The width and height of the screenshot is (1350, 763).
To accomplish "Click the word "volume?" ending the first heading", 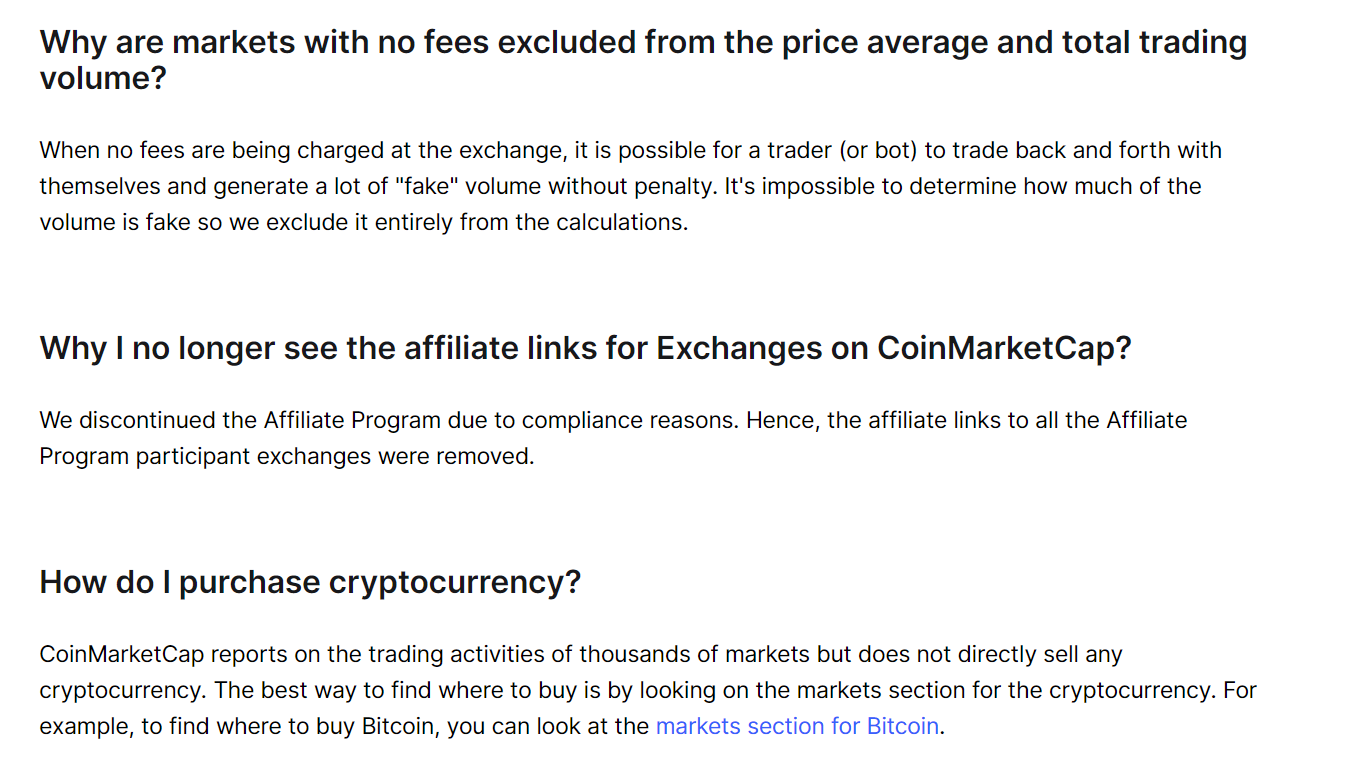I will click(x=103, y=78).
